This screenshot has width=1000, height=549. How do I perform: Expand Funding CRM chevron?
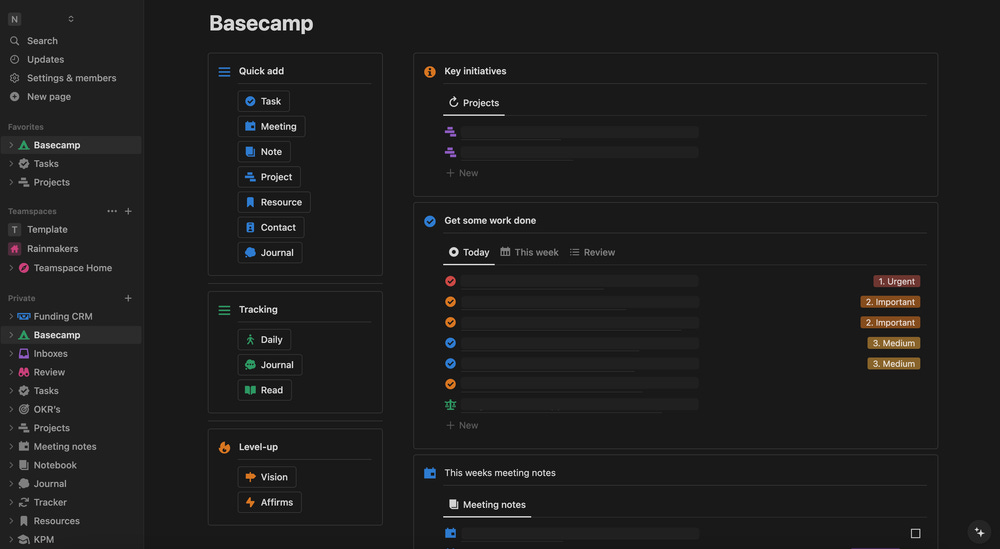click(x=11, y=316)
